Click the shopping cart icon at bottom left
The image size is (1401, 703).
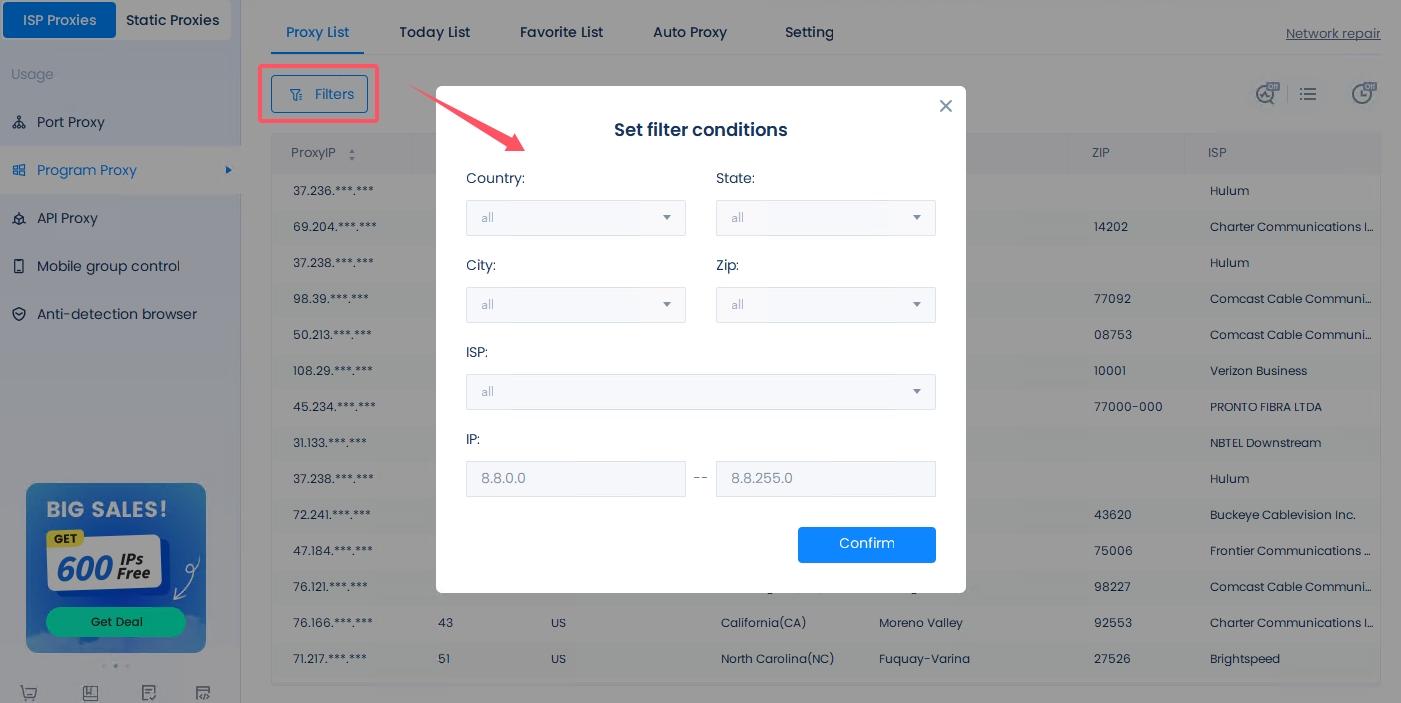29,693
